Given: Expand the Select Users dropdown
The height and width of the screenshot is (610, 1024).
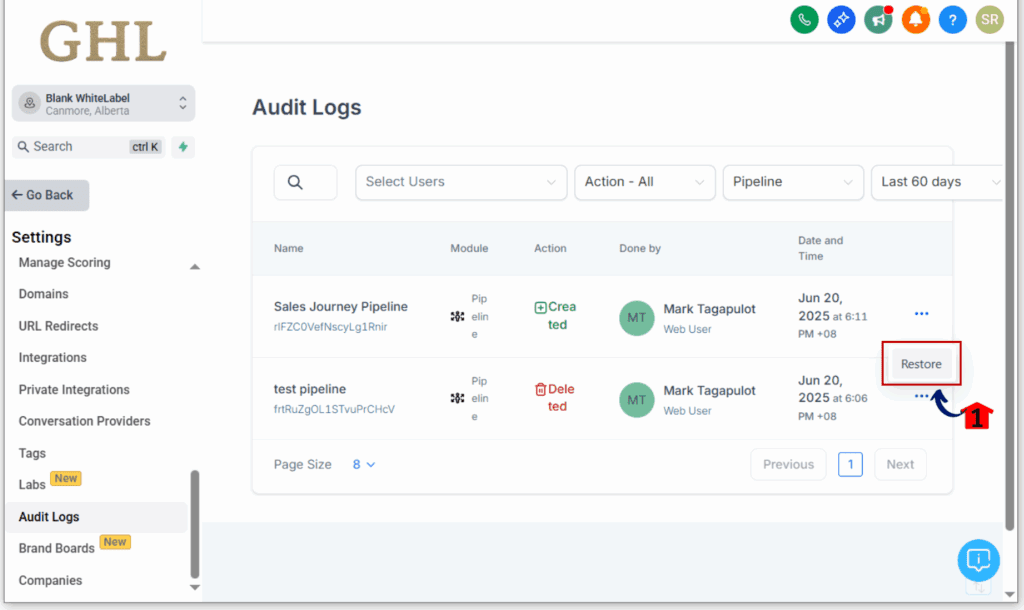Looking at the screenshot, I should click(460, 182).
